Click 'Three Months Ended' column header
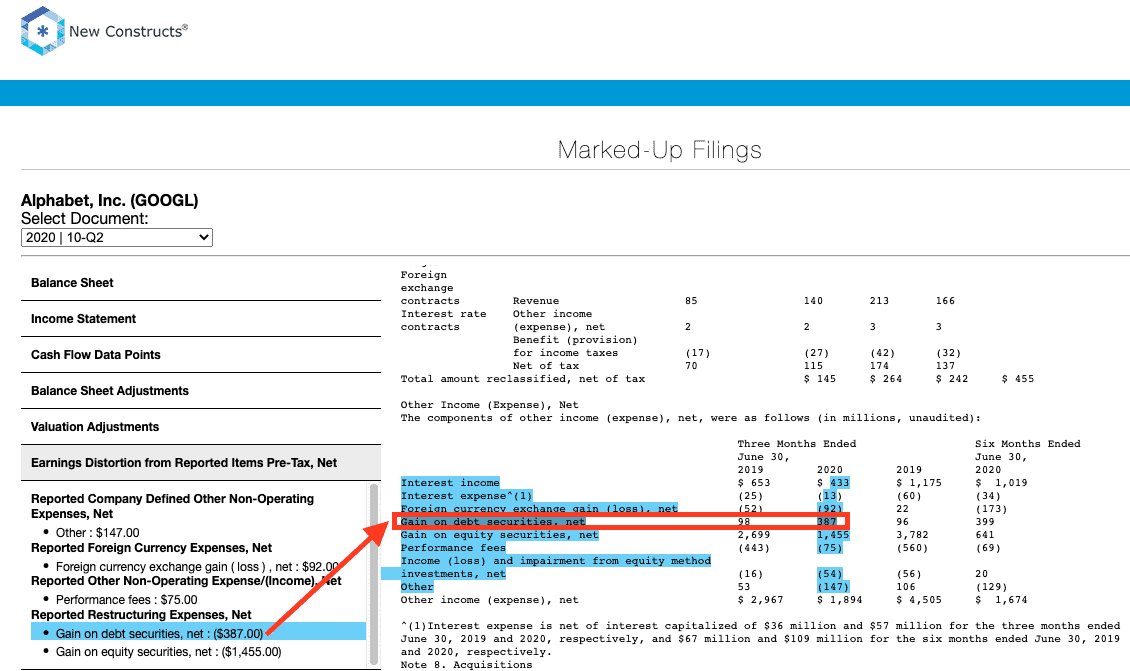1130x671 pixels. [796, 444]
